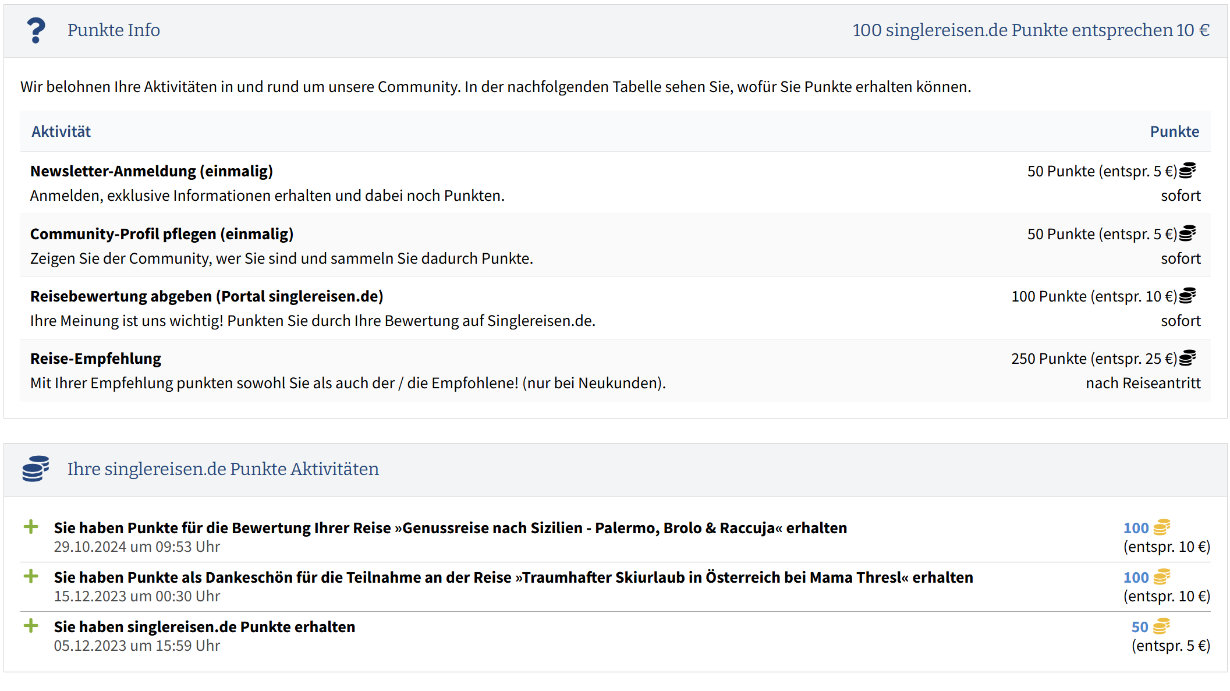Click 'Sie haben singlereisen.de Punkte erhalten' entry

(x=205, y=627)
